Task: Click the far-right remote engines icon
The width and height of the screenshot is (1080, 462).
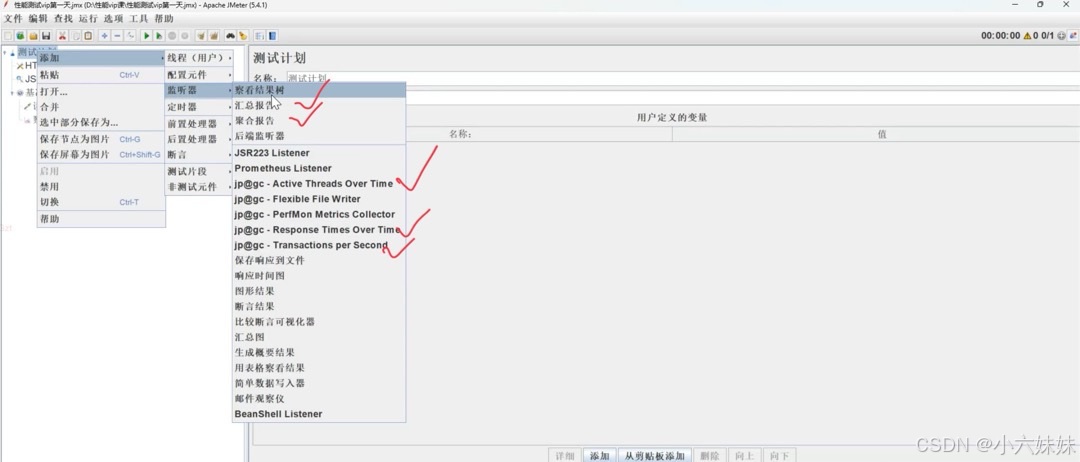Action: (1073, 36)
